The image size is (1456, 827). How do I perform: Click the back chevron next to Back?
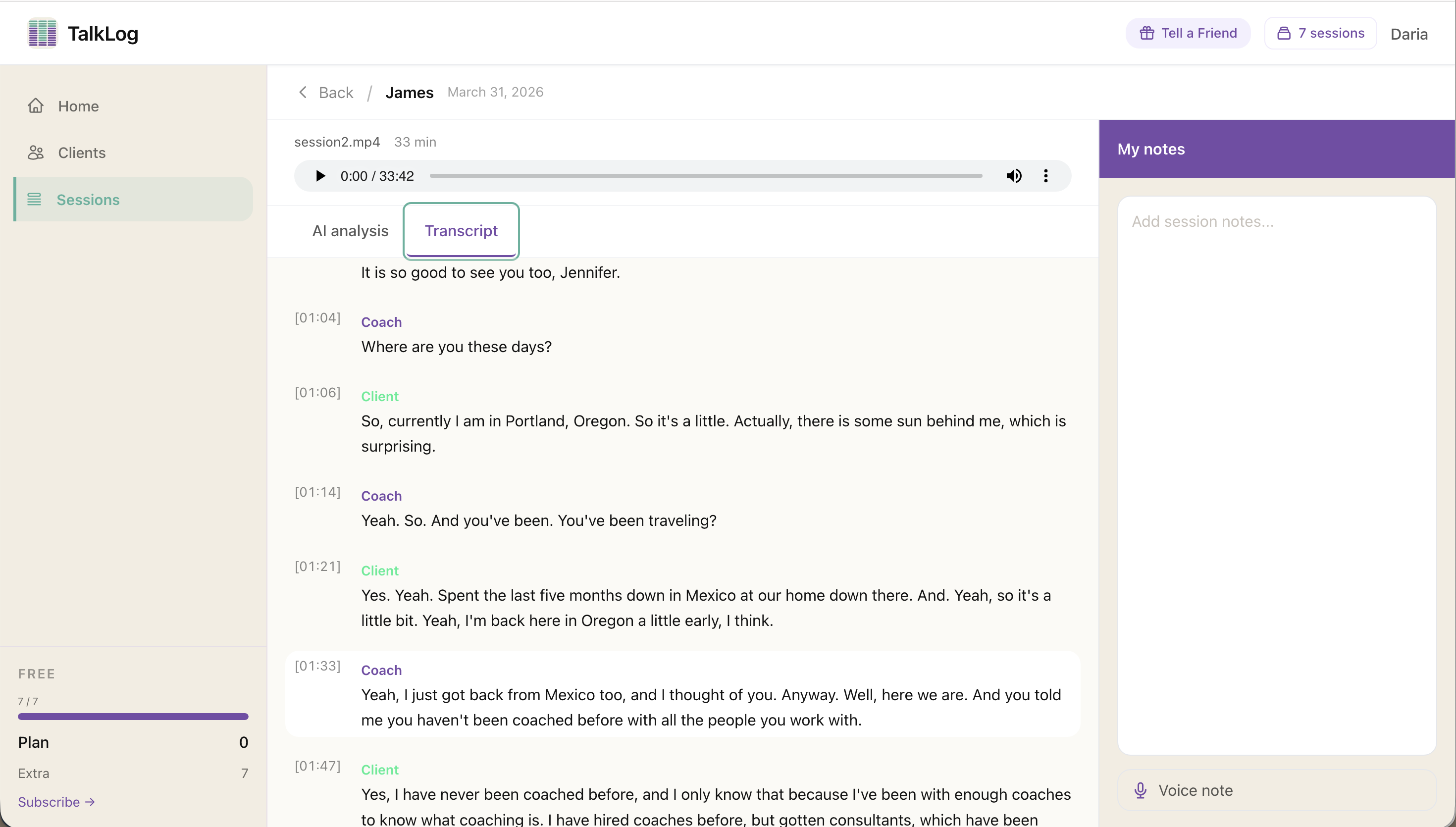303,92
